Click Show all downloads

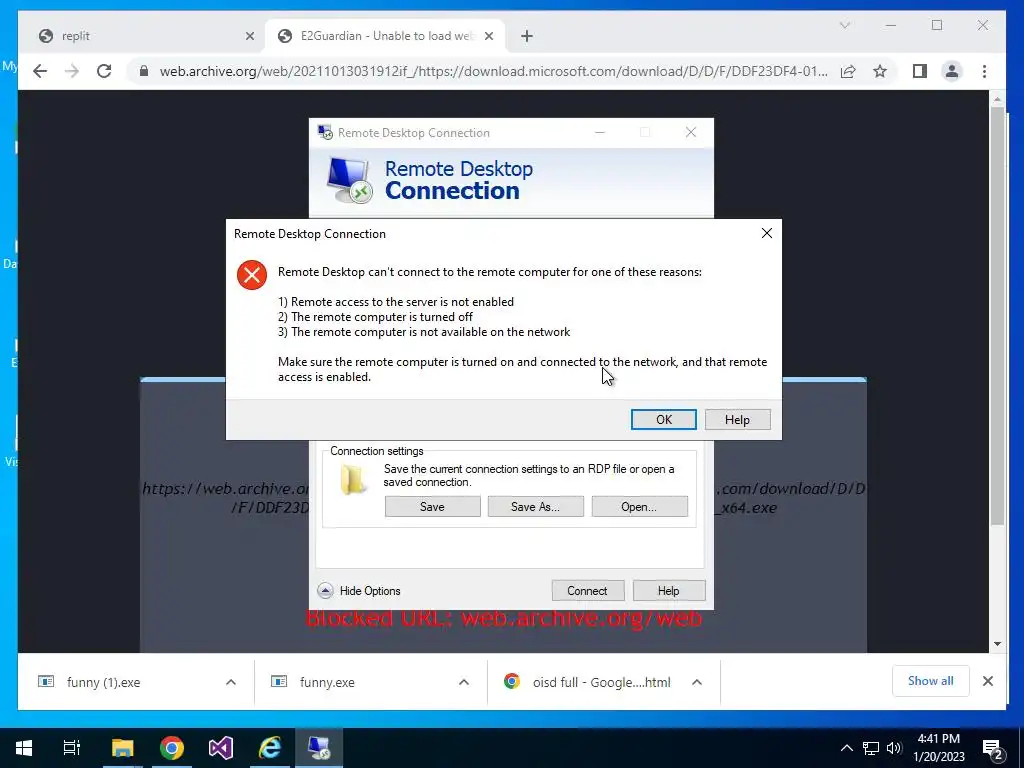(x=931, y=681)
